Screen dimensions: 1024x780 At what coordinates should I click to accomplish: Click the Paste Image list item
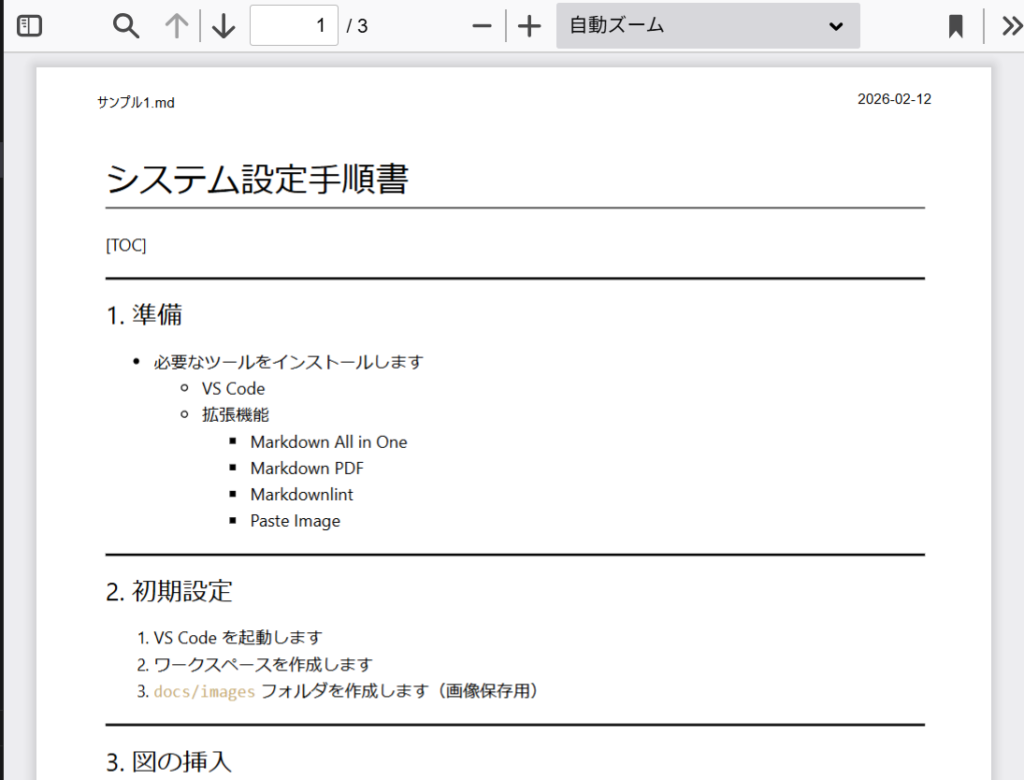295,521
